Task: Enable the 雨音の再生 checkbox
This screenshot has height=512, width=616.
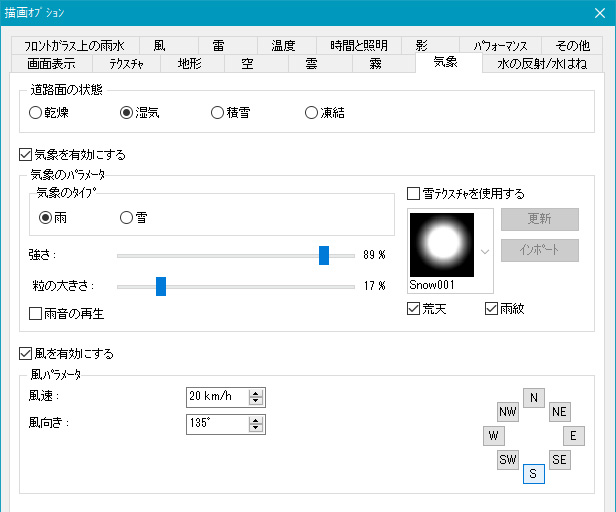Action: click(x=37, y=314)
